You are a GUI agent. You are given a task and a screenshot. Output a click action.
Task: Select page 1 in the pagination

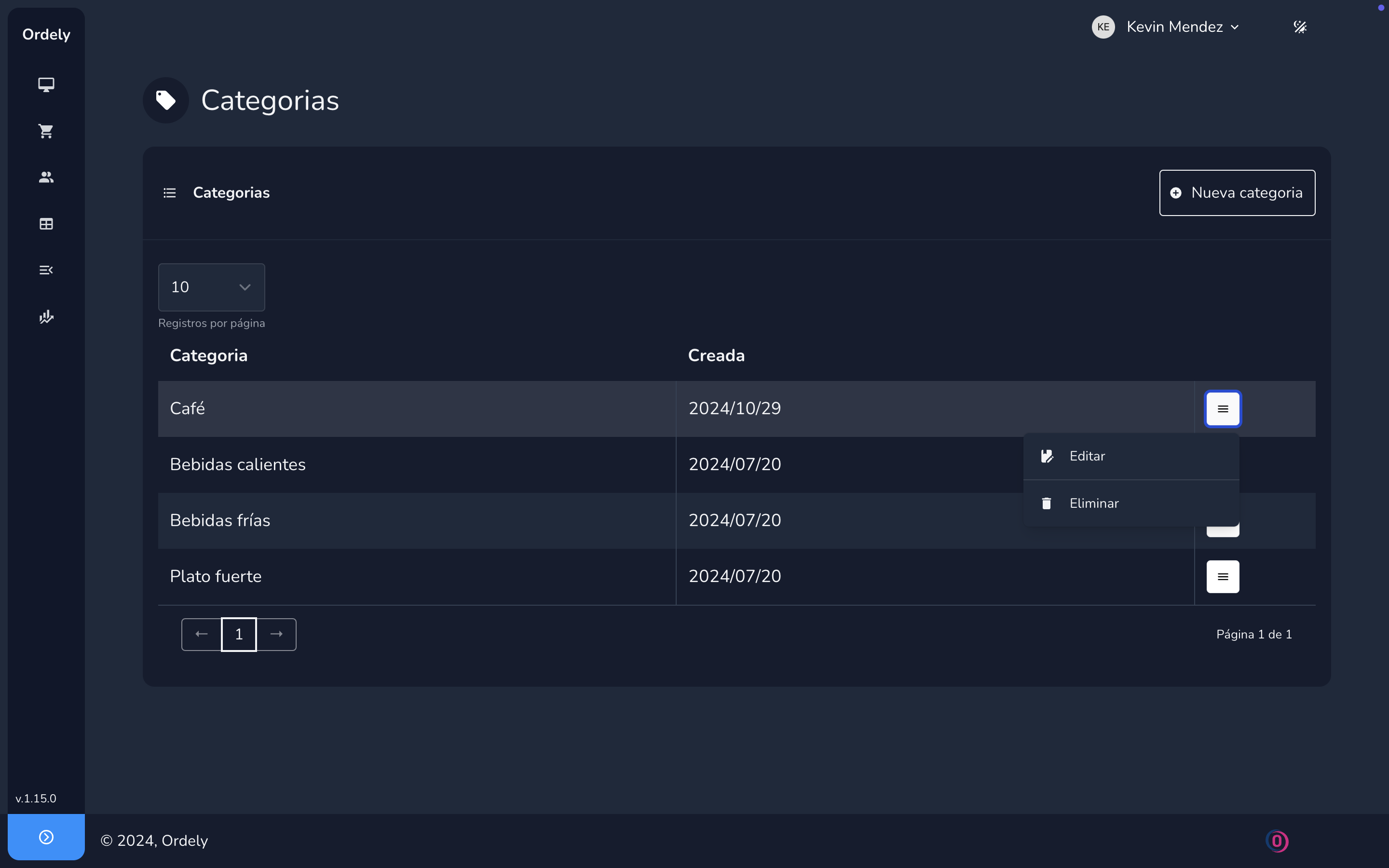click(x=239, y=634)
